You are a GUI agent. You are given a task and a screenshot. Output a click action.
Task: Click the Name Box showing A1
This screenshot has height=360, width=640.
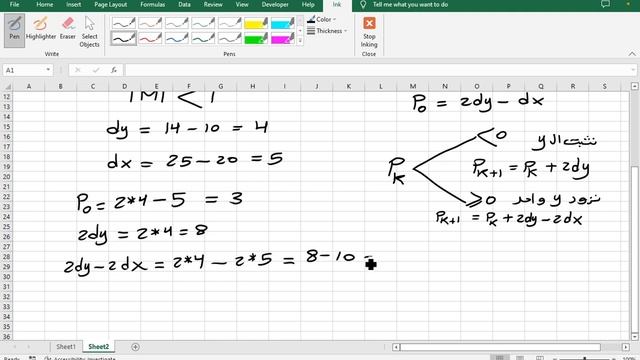24,70
